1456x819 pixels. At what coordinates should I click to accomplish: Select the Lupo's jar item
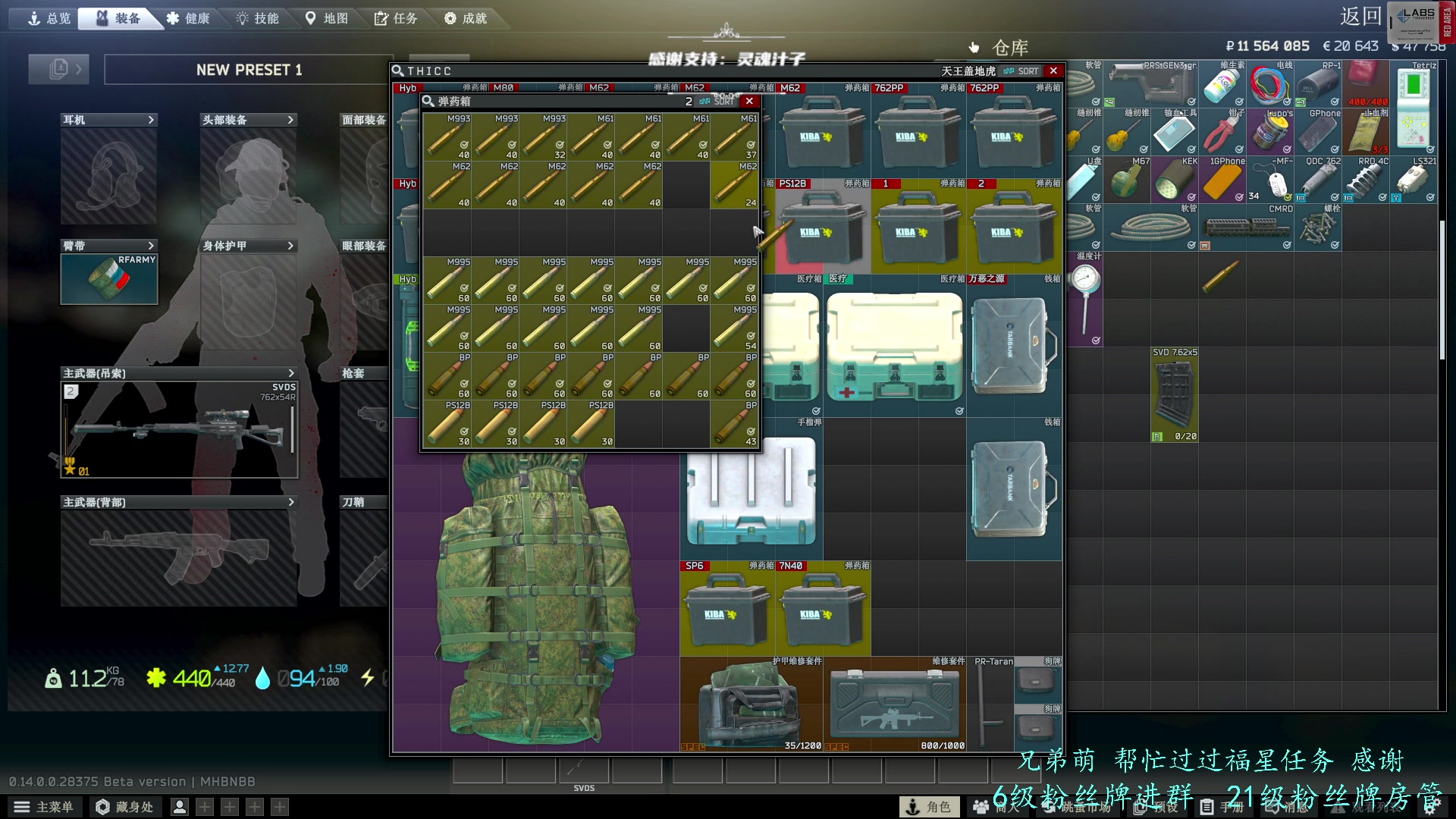pos(1269,132)
